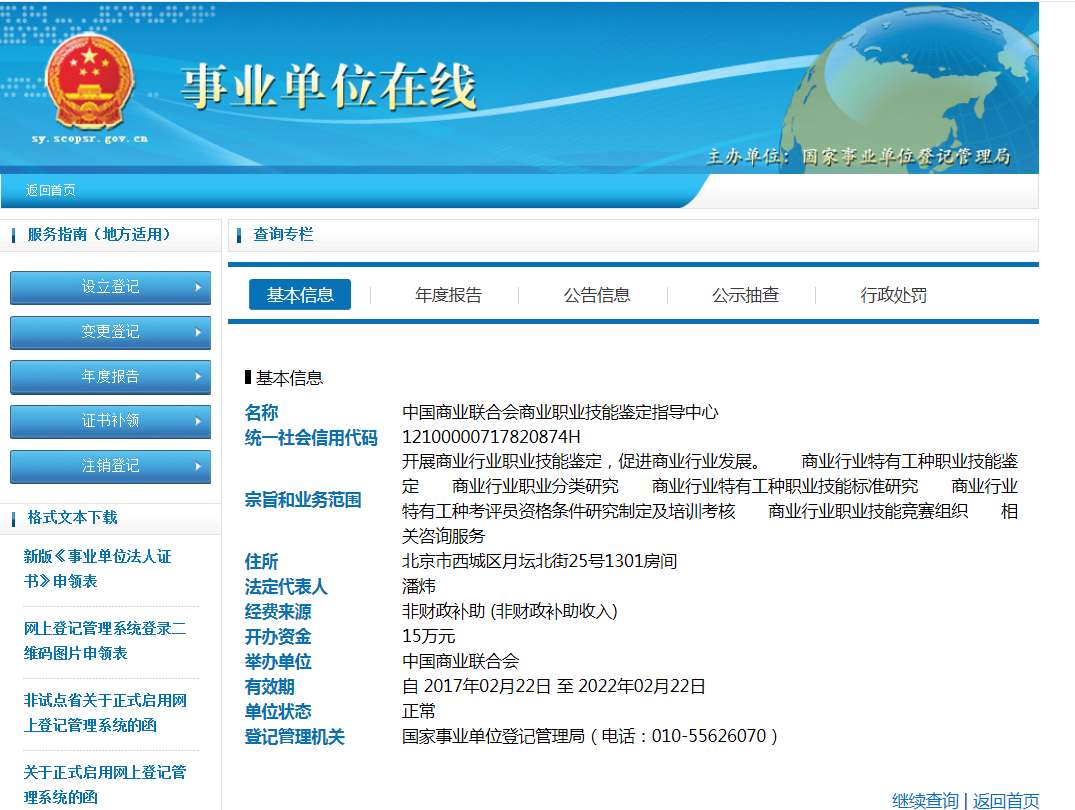
Task: Click the 法定代表人 field label
Action: click(286, 586)
